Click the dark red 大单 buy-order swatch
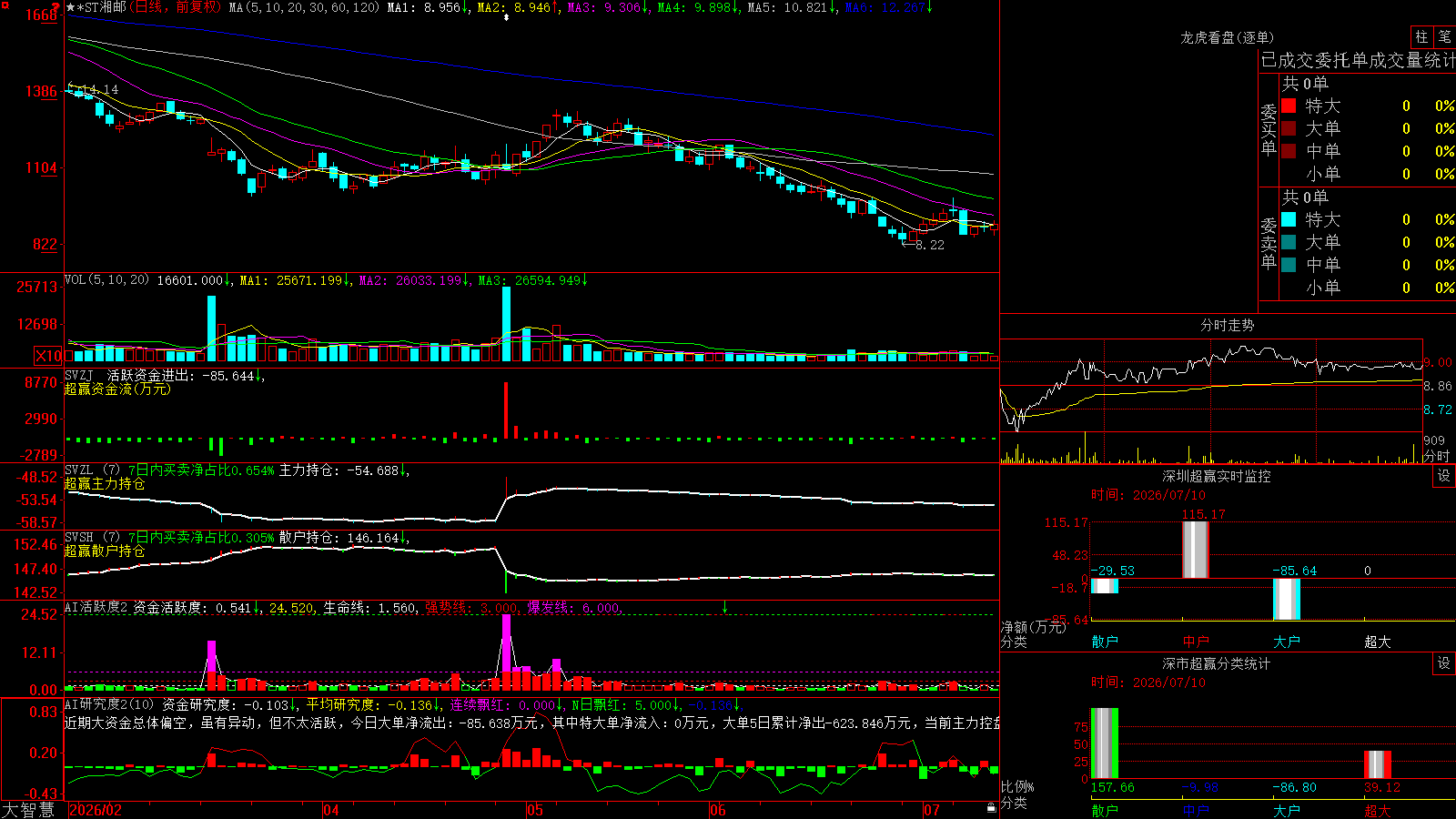Viewport: 1456px width, 819px height. tap(1289, 128)
